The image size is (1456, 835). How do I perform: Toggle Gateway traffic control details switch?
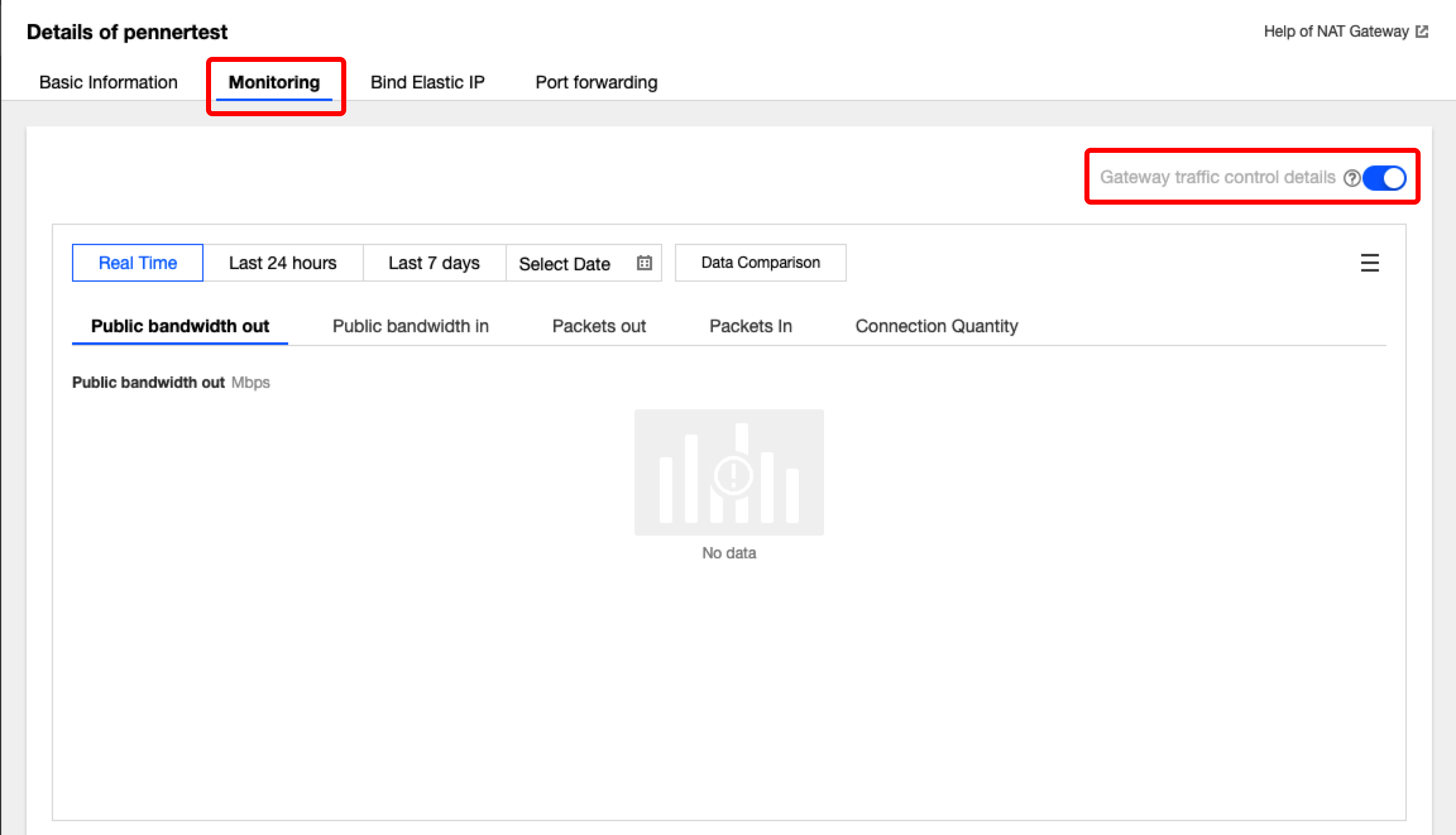(x=1384, y=178)
